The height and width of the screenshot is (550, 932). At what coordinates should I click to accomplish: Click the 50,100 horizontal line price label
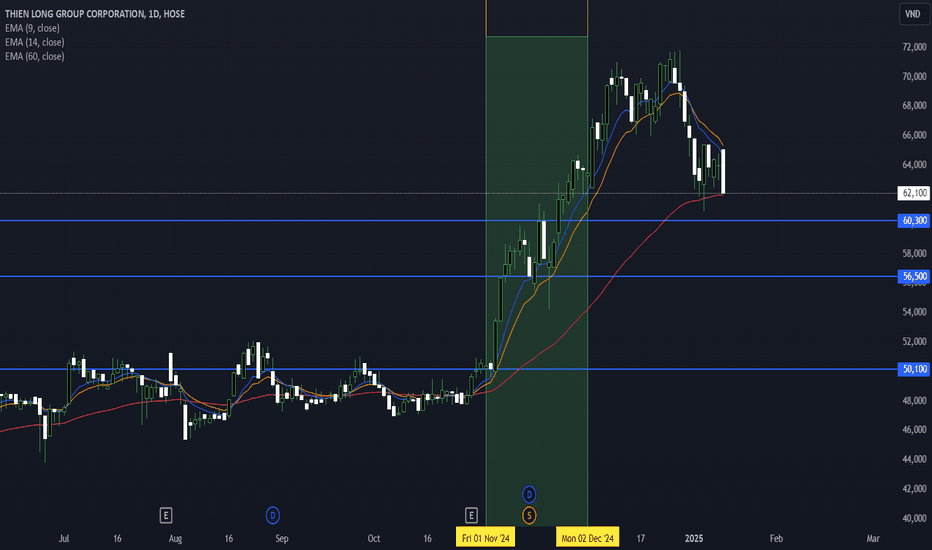(x=914, y=369)
